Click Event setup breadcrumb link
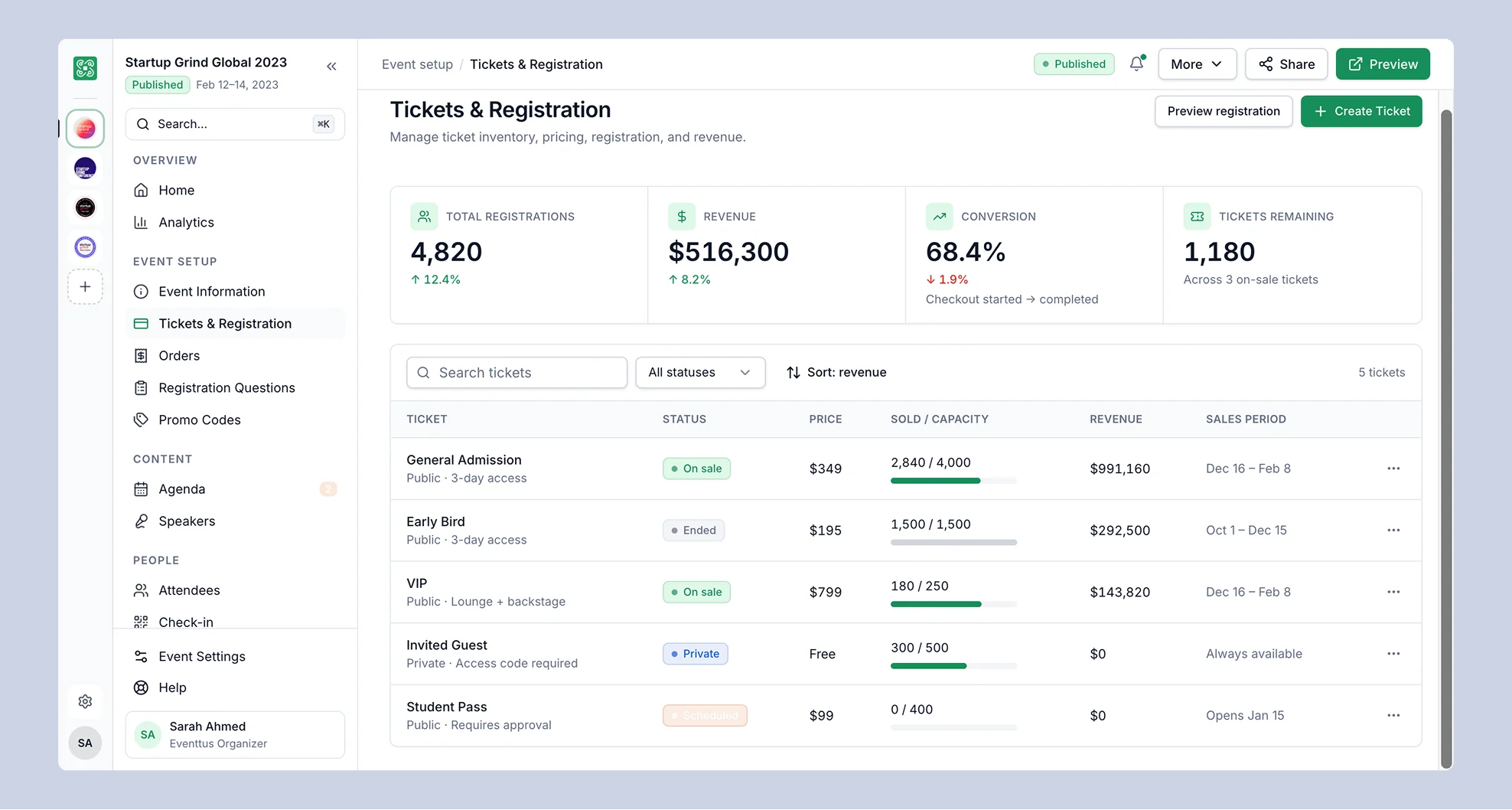Image resolution: width=1512 pixels, height=810 pixels. click(417, 64)
